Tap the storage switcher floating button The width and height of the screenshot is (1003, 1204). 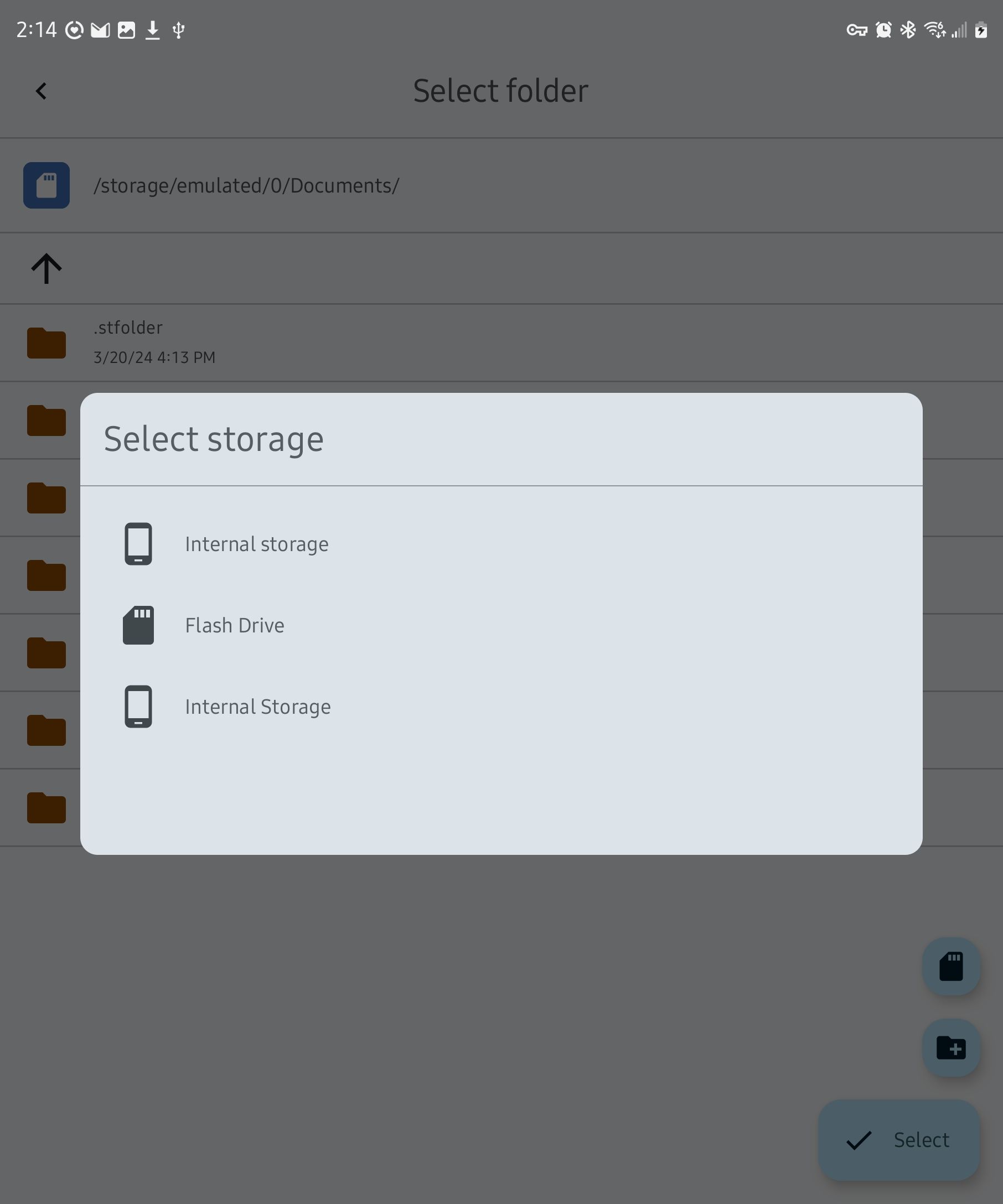pos(951,967)
